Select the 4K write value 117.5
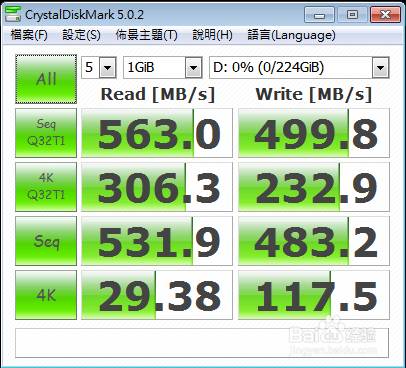Image resolution: width=406 pixels, height=368 pixels. click(314, 295)
